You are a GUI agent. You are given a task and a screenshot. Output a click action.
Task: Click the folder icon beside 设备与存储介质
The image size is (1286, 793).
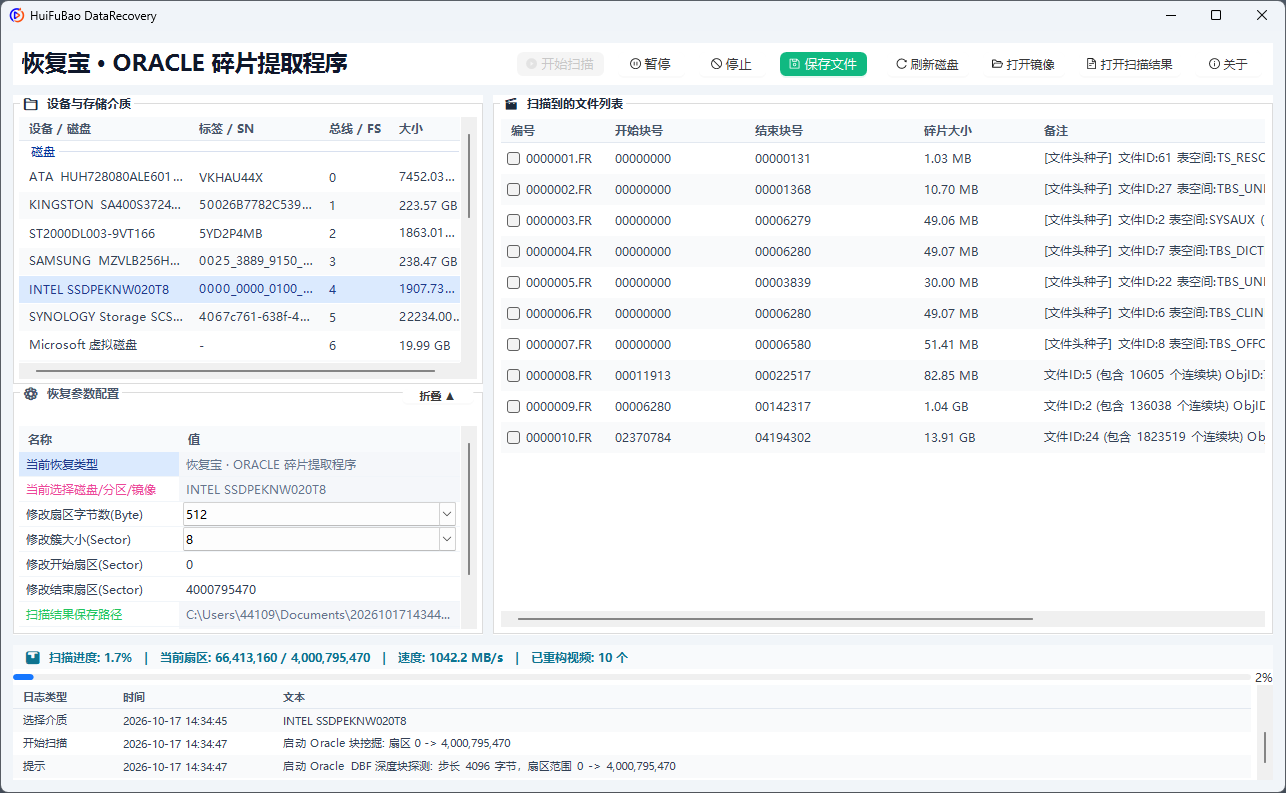[30, 103]
